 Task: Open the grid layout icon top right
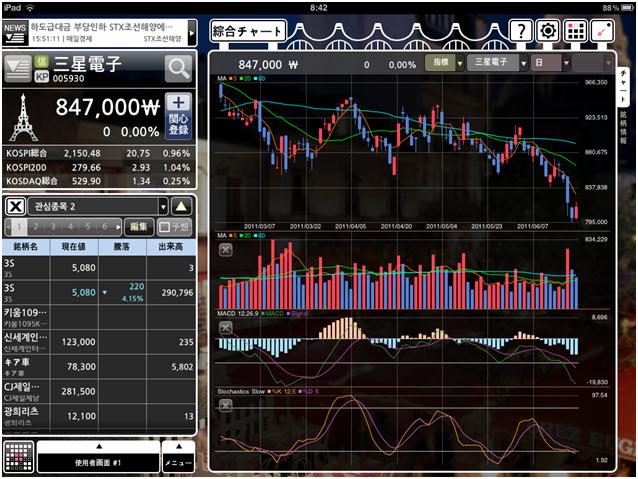[x=575, y=31]
